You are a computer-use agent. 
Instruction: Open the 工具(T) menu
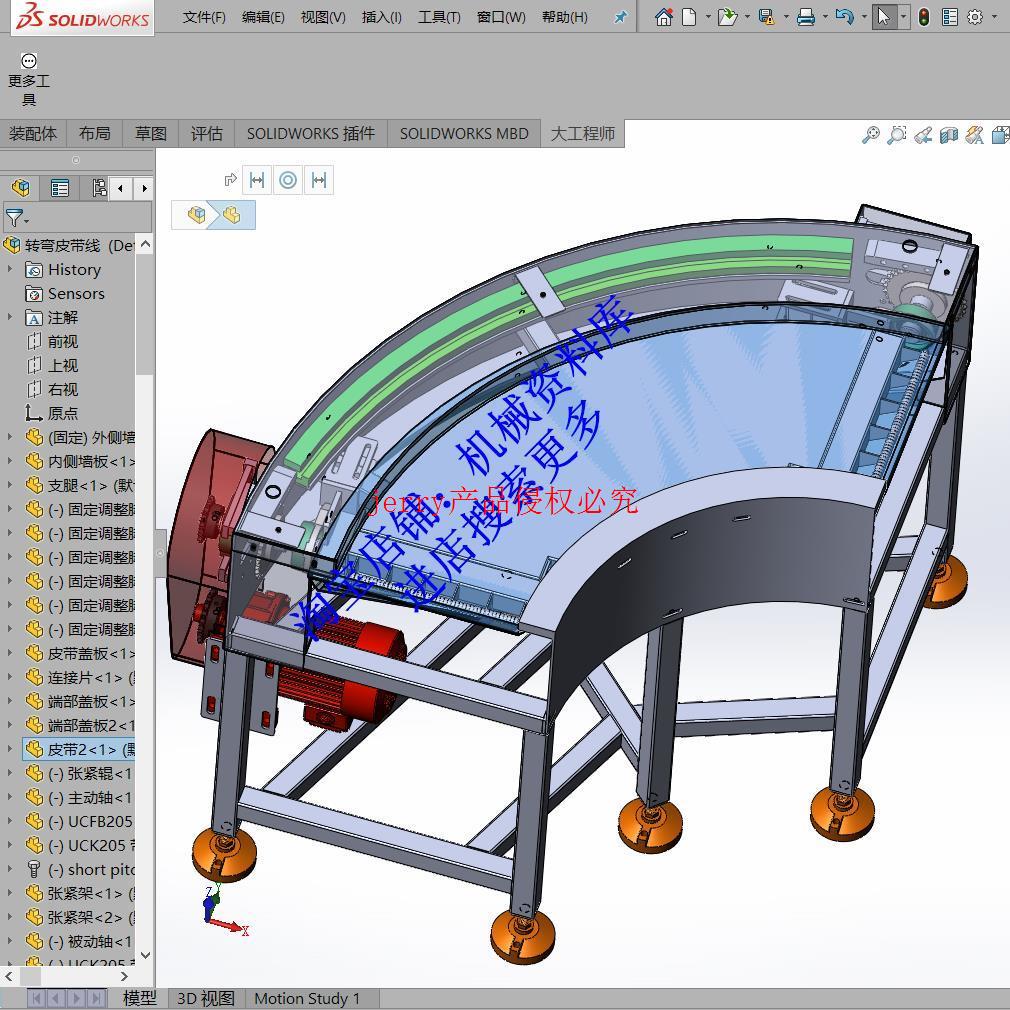(439, 17)
